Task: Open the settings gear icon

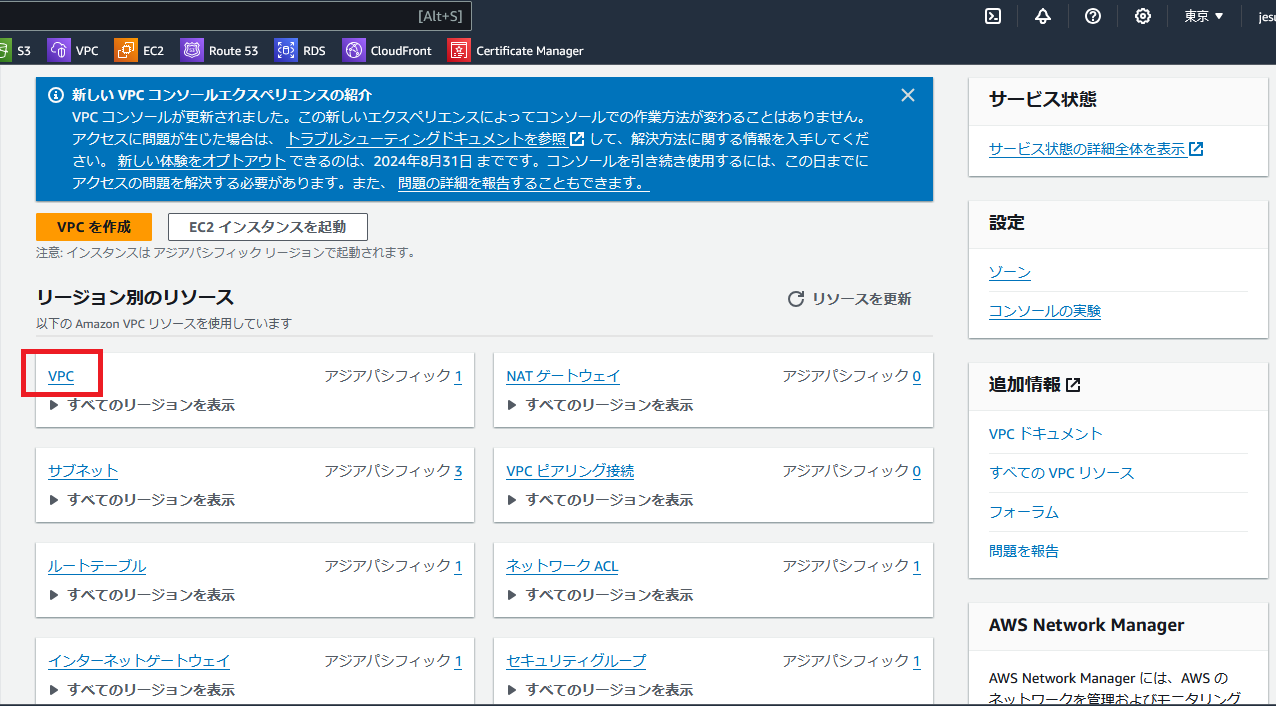Action: (1143, 16)
